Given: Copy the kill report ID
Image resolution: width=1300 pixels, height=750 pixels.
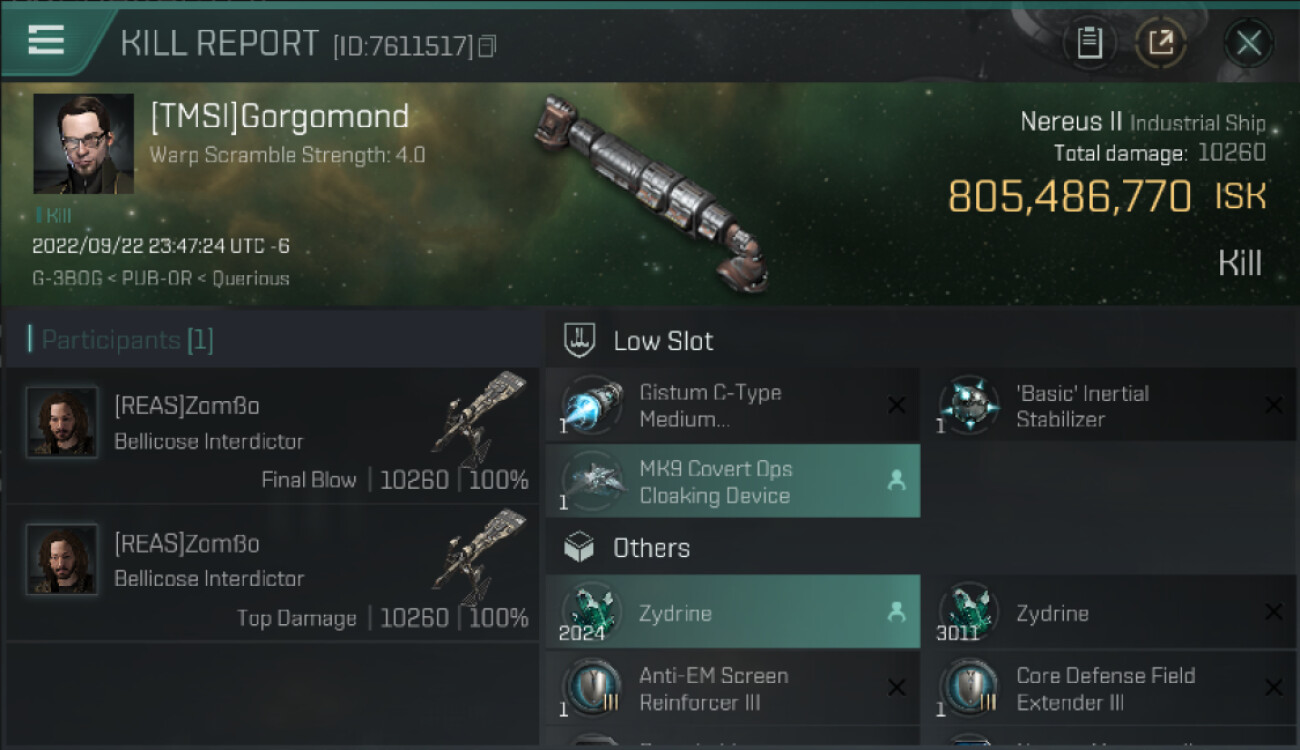Looking at the screenshot, I should pos(487,45).
